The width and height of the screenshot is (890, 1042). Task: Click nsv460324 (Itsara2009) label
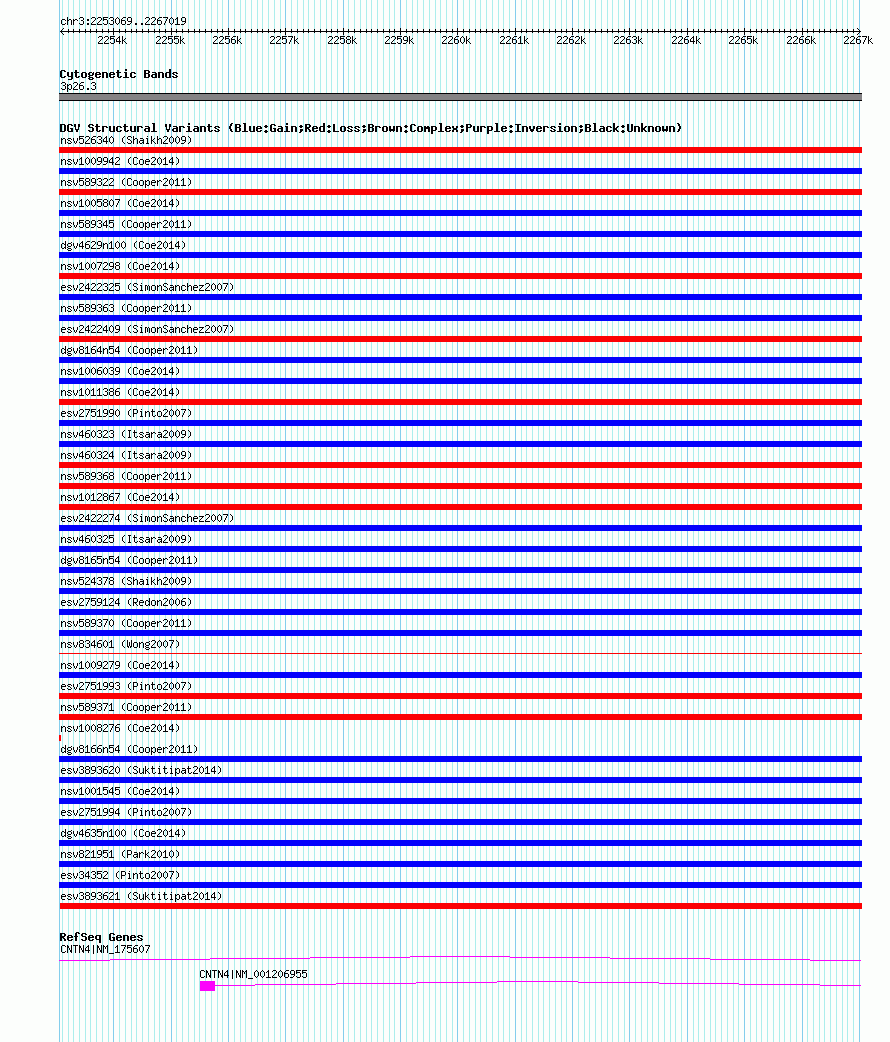coord(126,455)
